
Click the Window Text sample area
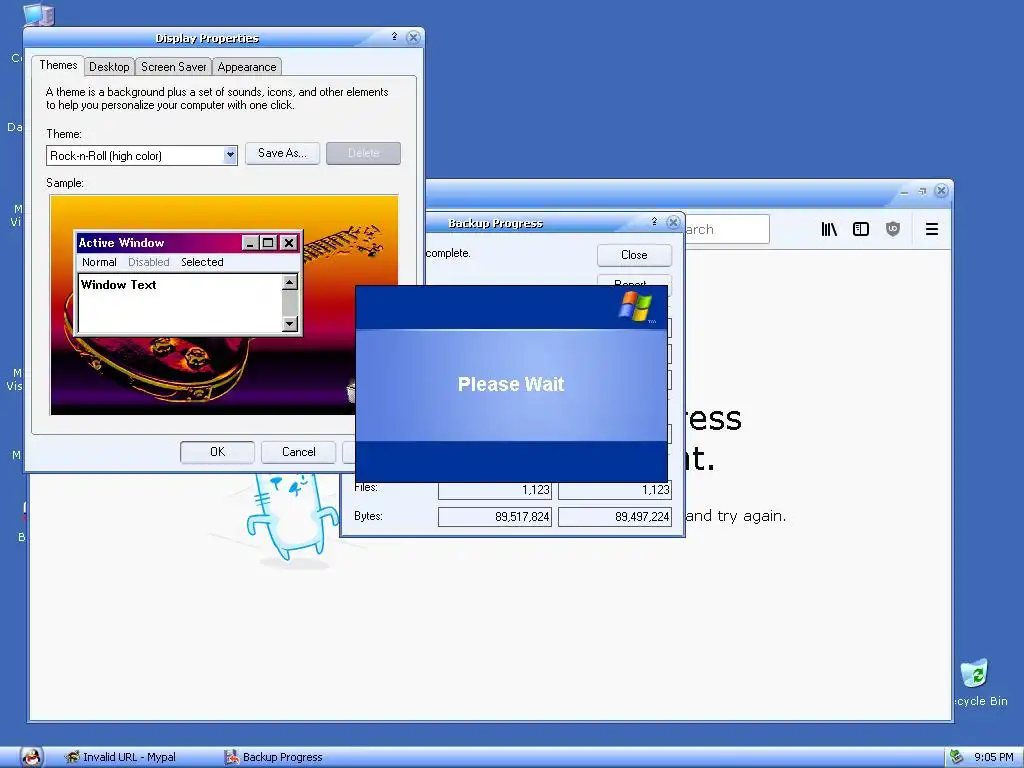[x=180, y=303]
